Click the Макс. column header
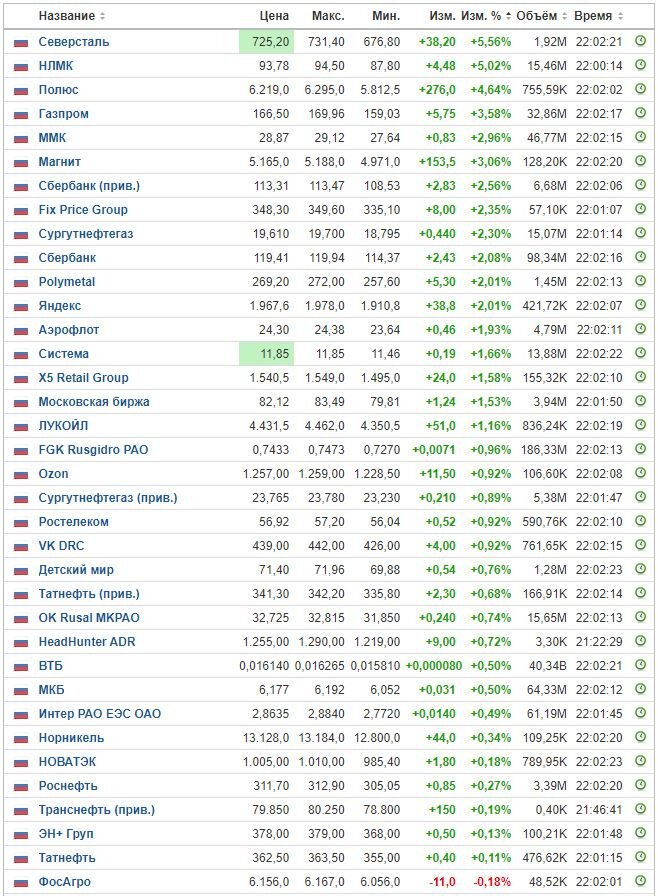 [x=328, y=16]
